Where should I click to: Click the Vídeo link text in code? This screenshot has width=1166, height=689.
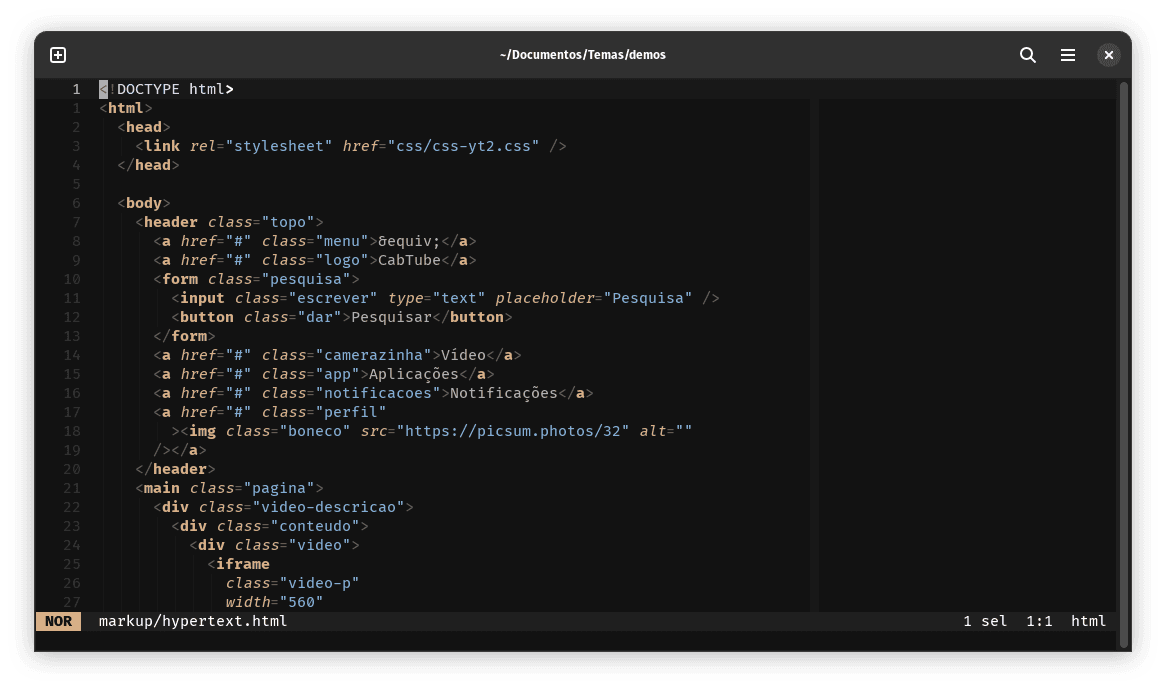click(x=463, y=355)
